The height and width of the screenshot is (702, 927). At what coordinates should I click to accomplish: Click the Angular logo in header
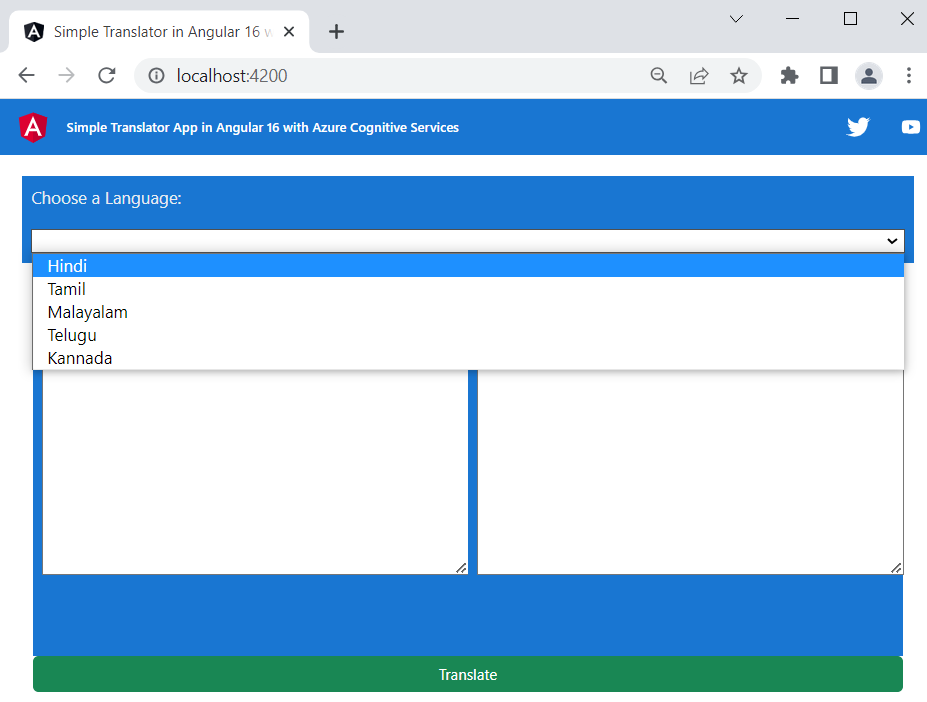[x=33, y=127]
